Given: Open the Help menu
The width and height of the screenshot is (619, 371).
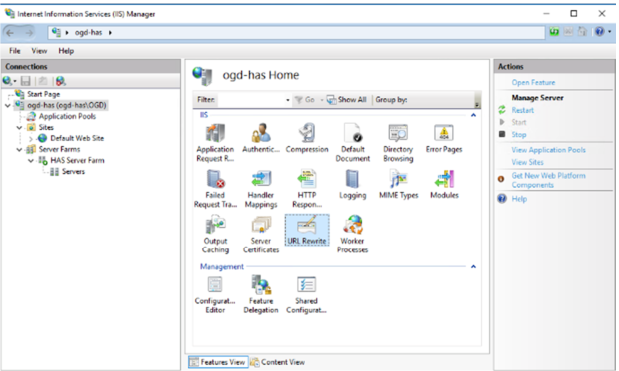Looking at the screenshot, I should coord(66,51).
